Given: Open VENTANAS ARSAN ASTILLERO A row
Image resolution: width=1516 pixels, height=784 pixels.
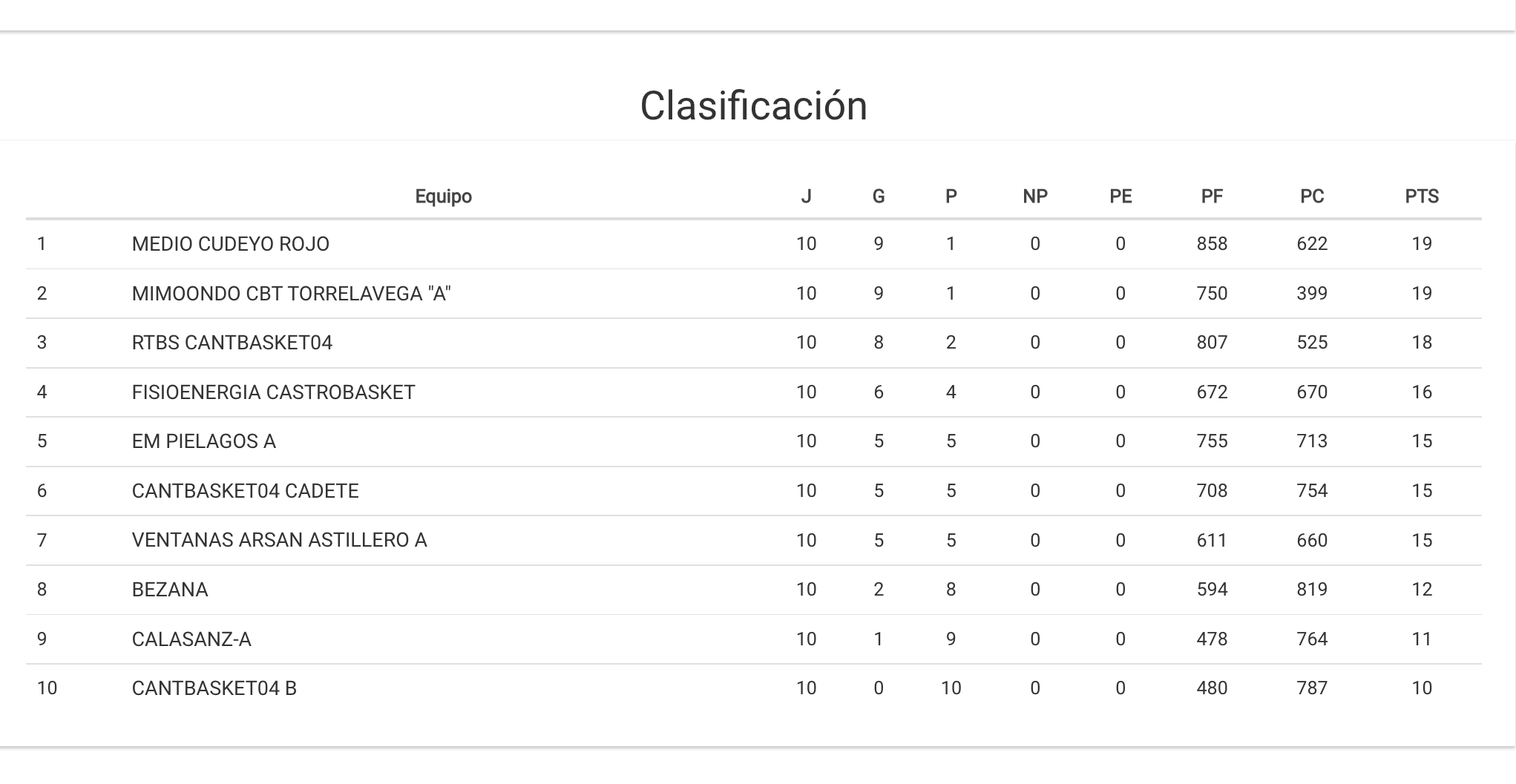Looking at the screenshot, I should (279, 540).
